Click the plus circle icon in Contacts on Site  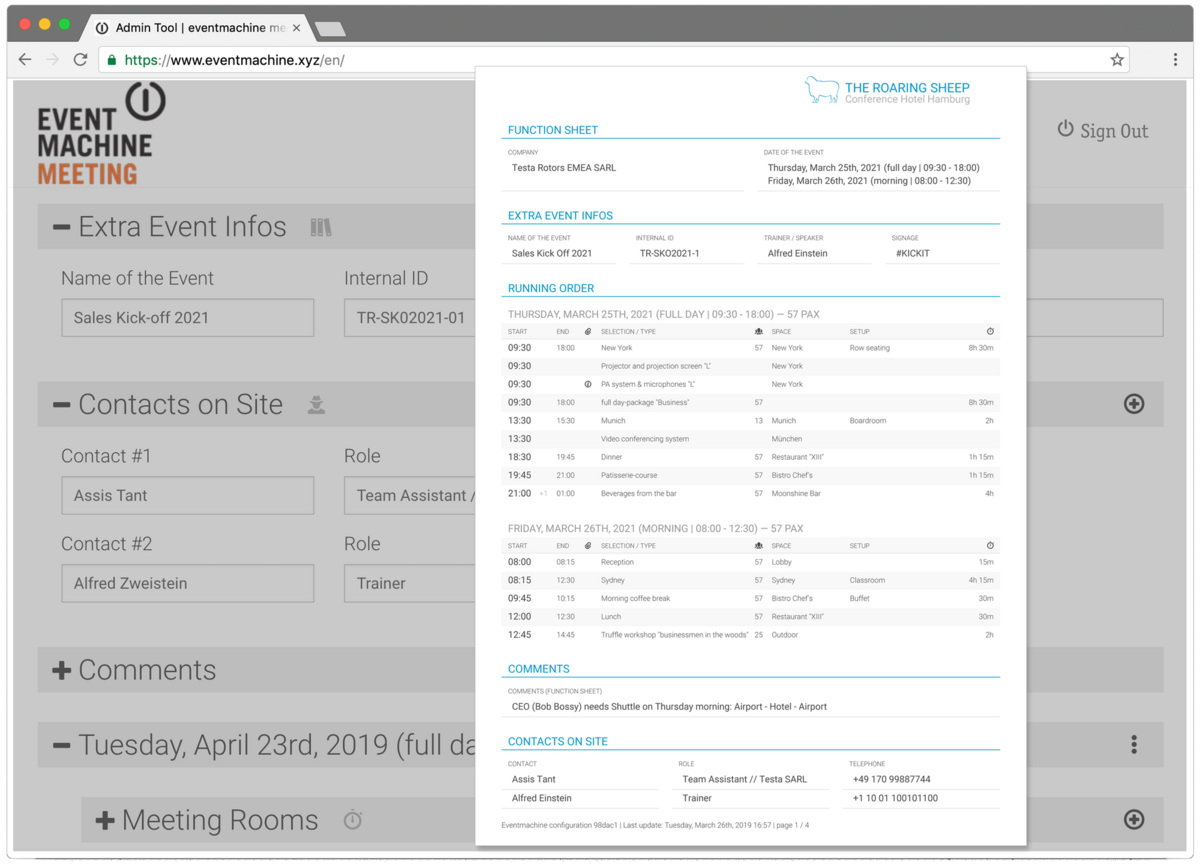tap(1134, 404)
